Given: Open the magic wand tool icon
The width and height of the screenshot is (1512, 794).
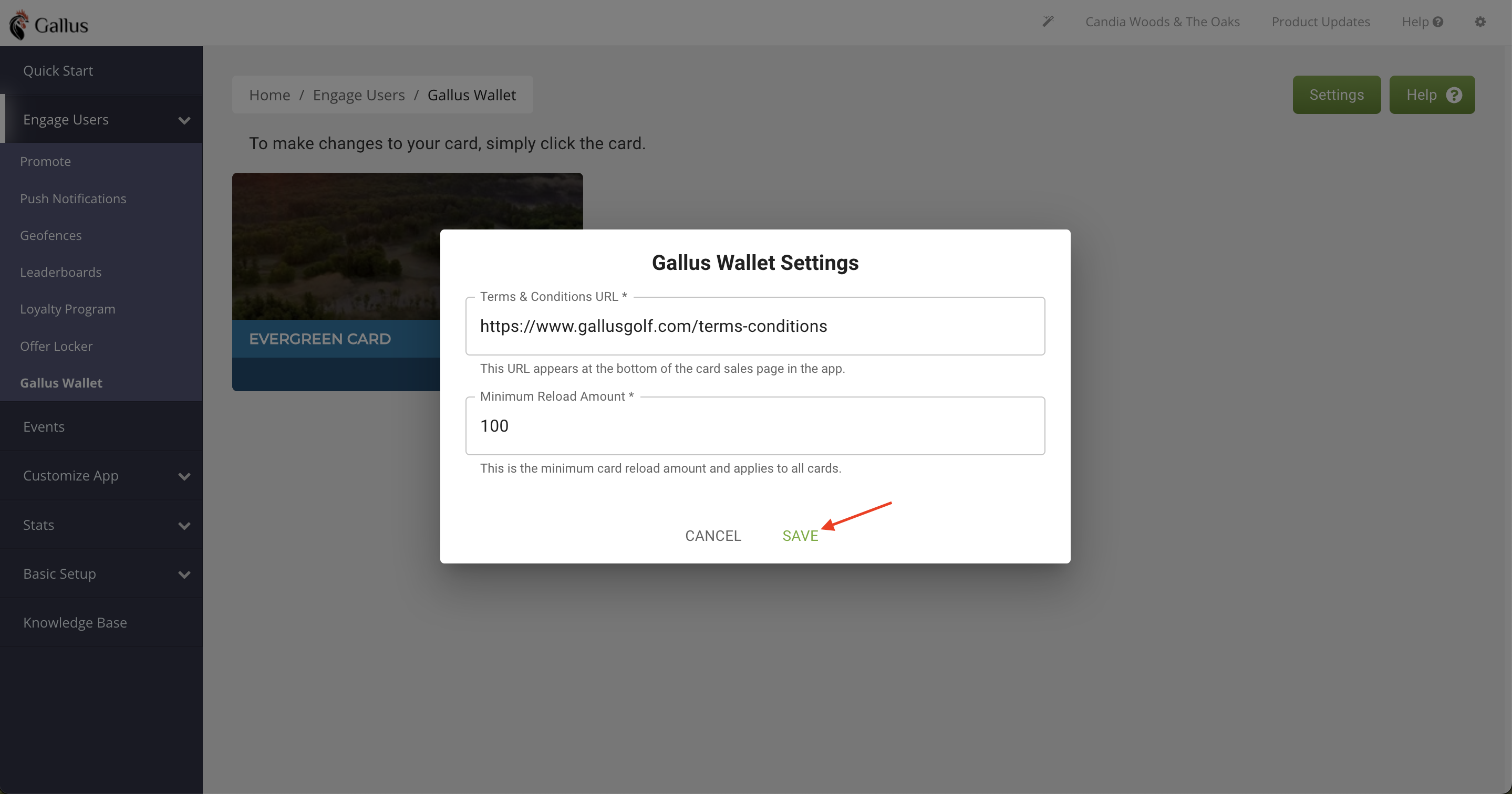Looking at the screenshot, I should pos(1048,22).
